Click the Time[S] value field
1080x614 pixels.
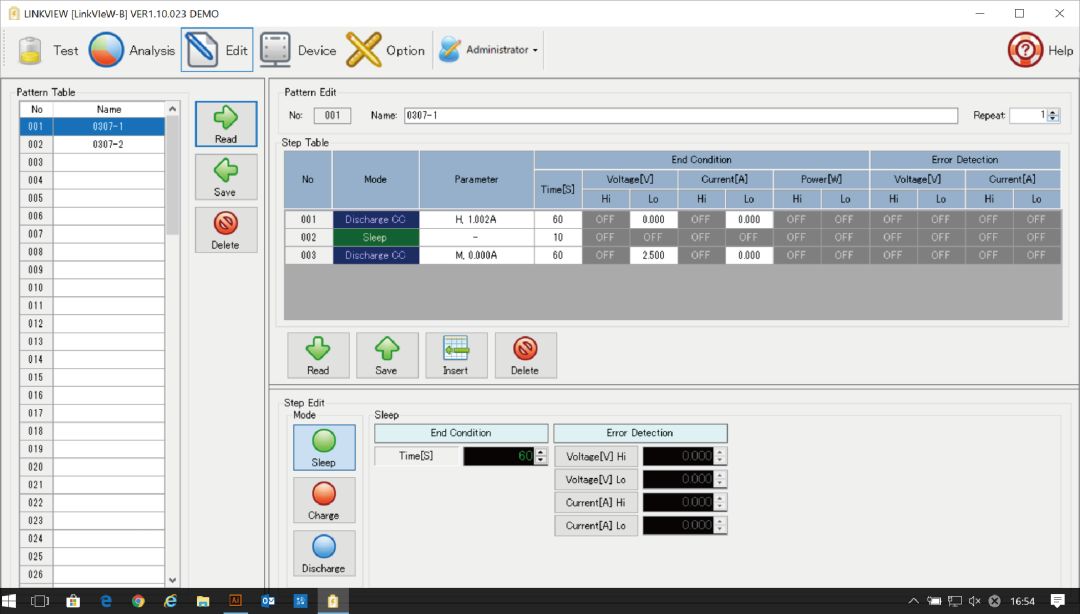click(499, 456)
